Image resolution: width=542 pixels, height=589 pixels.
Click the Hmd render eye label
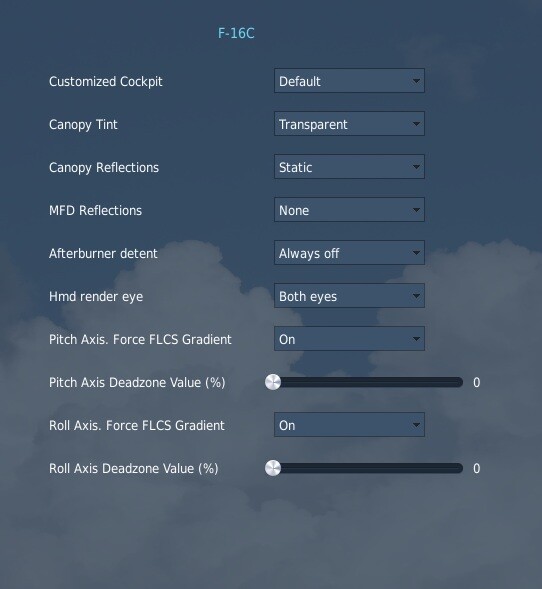pyautogui.click(x=96, y=297)
